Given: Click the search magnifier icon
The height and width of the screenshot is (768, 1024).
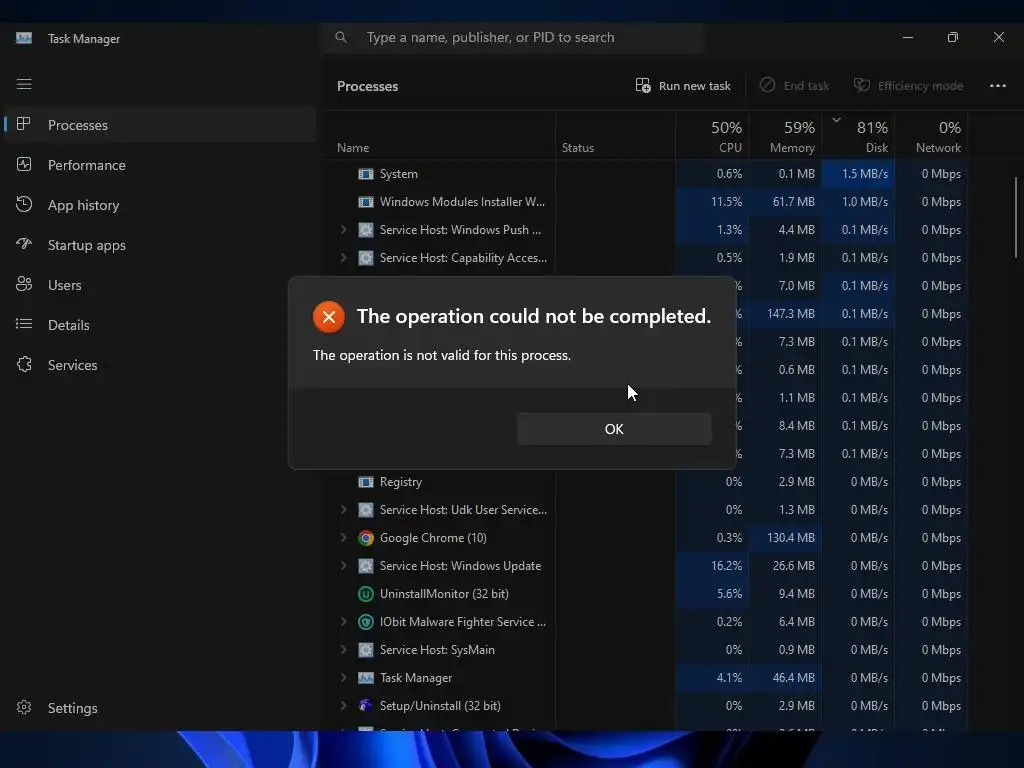Looking at the screenshot, I should click(341, 37).
